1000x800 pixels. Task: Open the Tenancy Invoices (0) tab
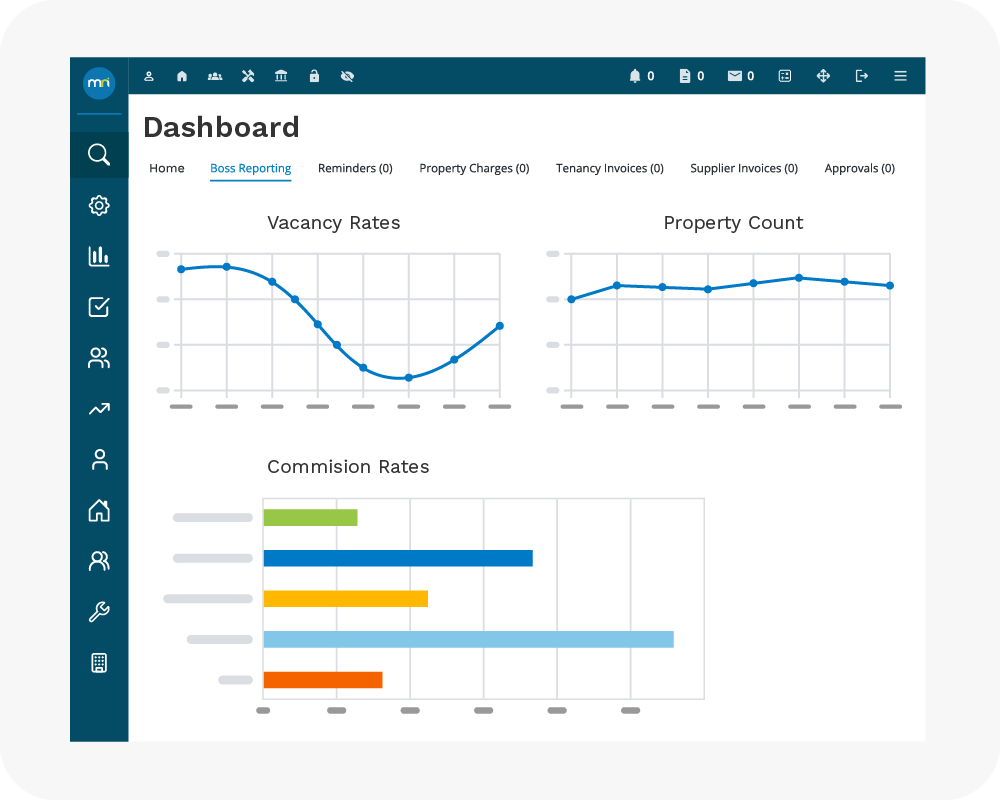point(609,168)
